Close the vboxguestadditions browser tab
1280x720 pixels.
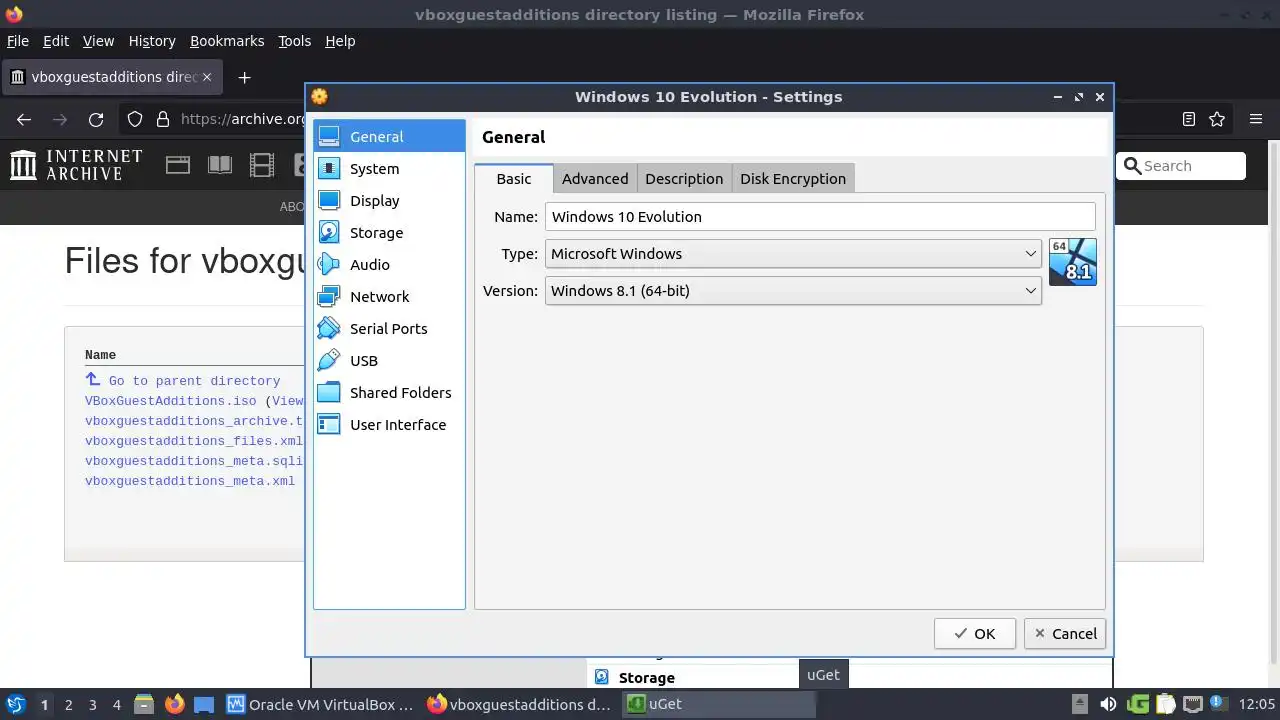tap(207, 77)
